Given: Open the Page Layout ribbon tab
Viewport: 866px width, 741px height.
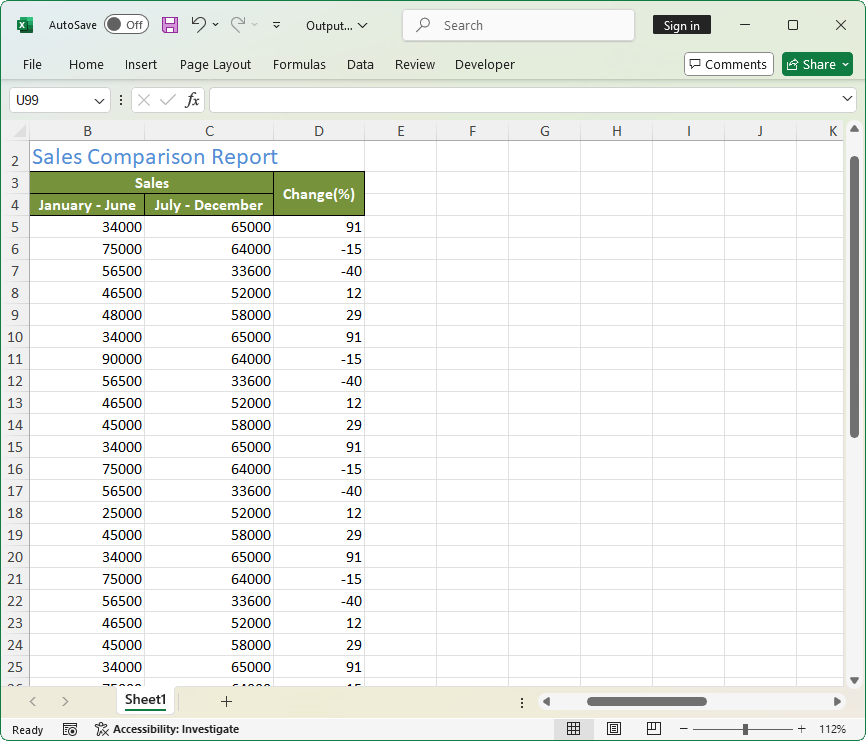Looking at the screenshot, I should click(215, 64).
